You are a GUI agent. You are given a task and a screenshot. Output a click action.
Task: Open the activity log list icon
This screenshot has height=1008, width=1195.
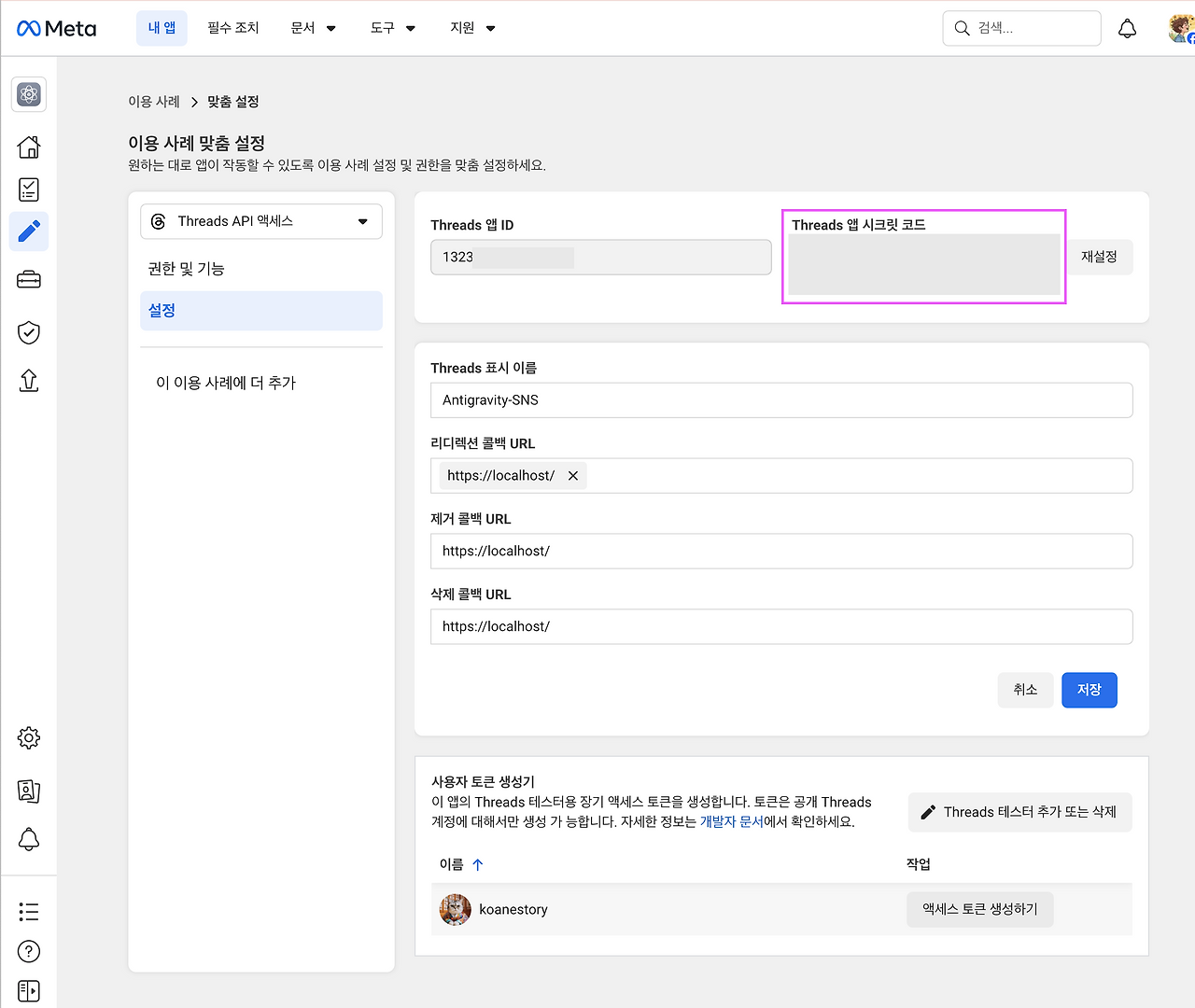coord(29,912)
